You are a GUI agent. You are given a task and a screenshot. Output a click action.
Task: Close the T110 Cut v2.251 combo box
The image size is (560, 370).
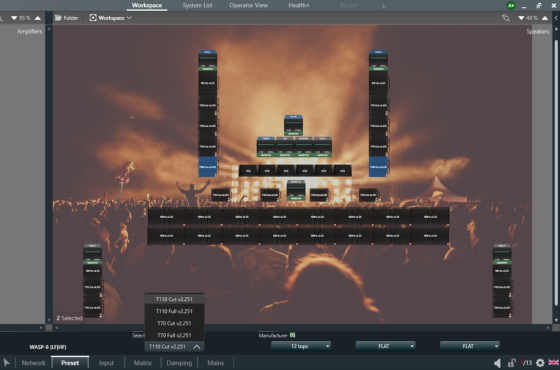pyautogui.click(x=174, y=346)
